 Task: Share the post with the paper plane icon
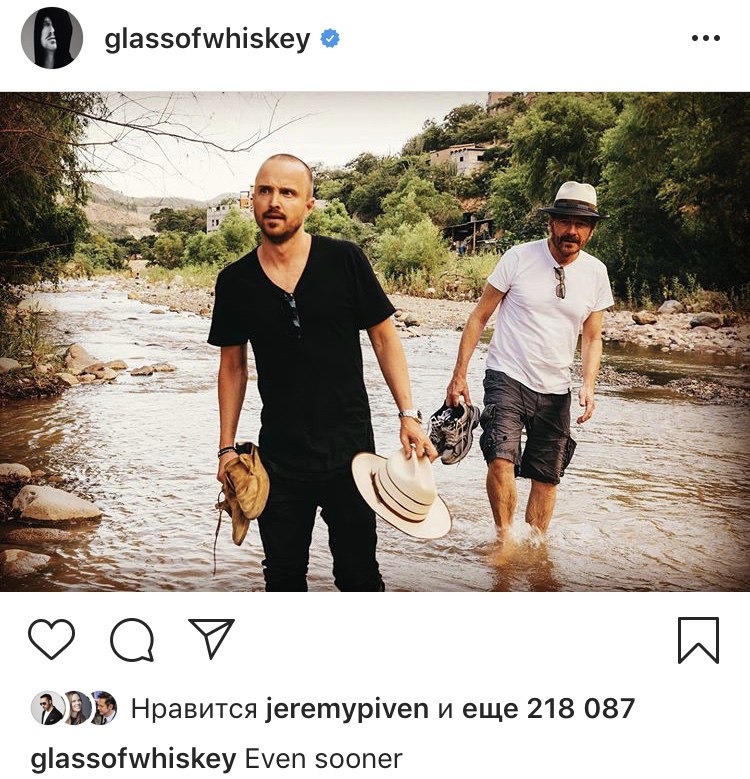click(212, 638)
